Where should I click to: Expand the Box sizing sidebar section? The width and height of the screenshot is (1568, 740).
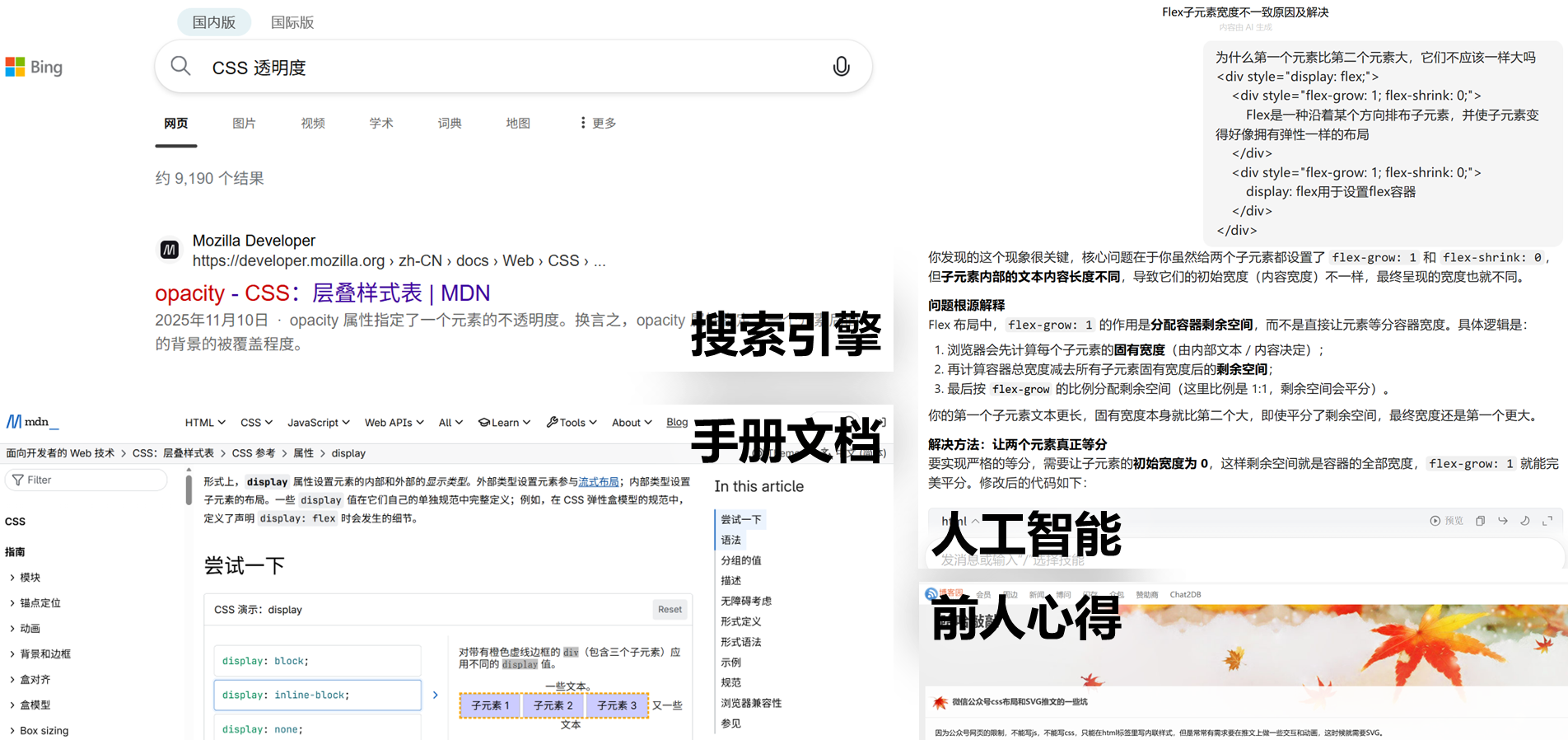(x=40, y=731)
